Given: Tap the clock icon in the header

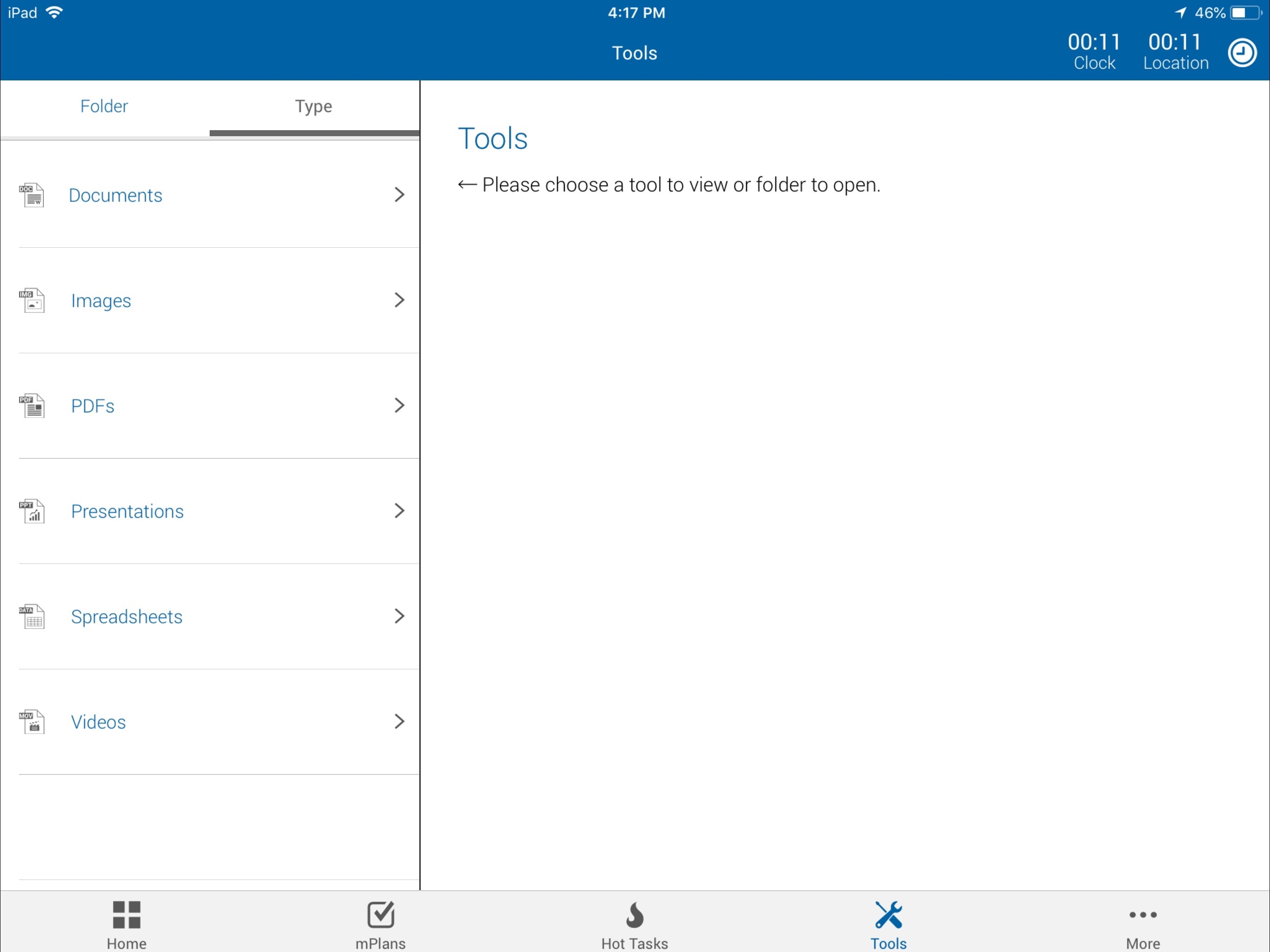Looking at the screenshot, I should point(1242,53).
